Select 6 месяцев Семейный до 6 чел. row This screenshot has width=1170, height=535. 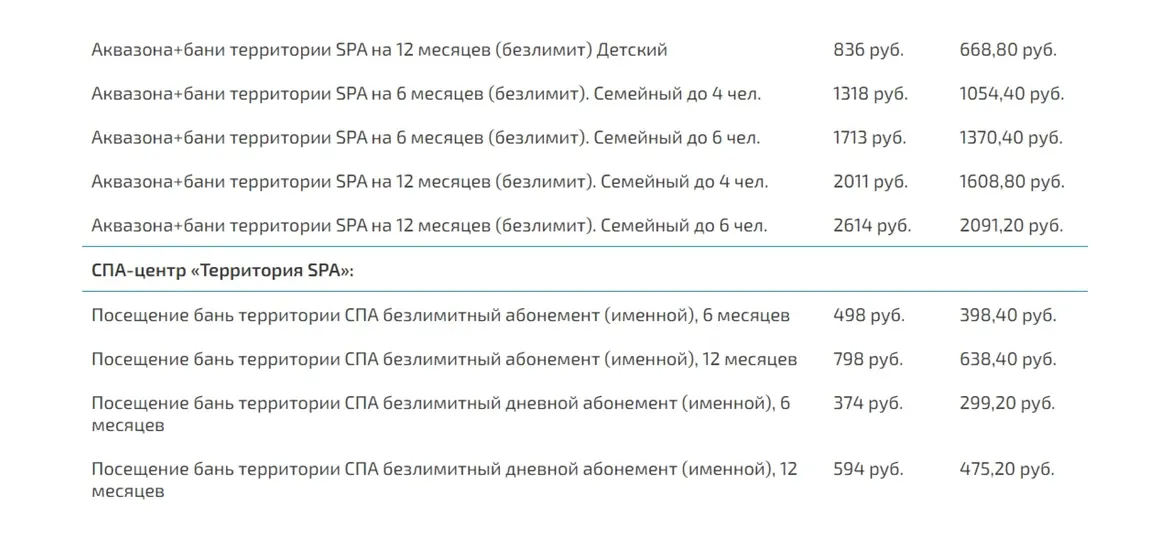point(426,138)
